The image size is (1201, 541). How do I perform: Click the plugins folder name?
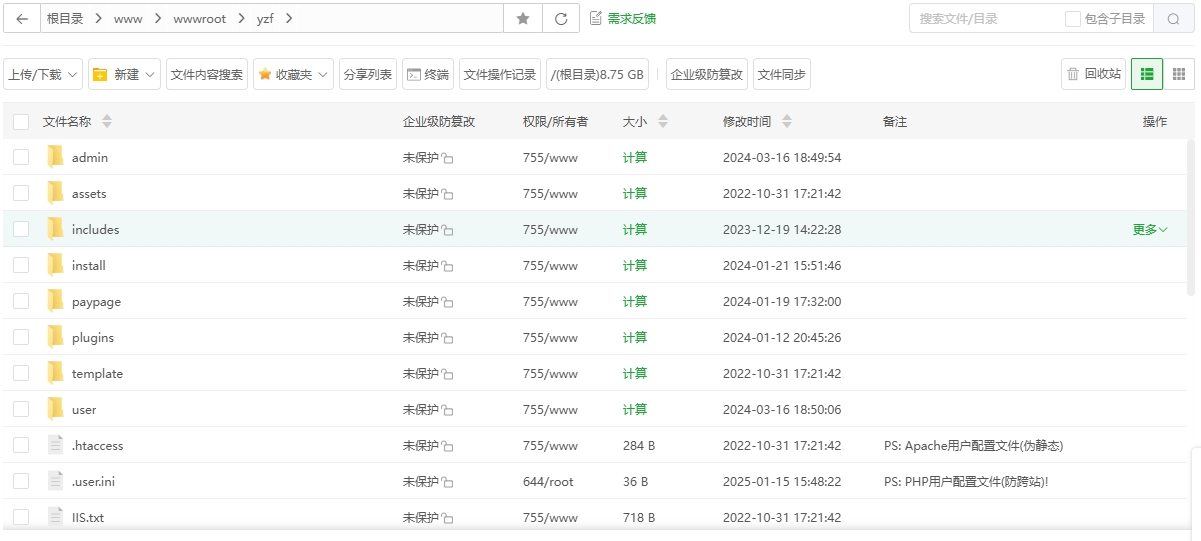coord(93,337)
